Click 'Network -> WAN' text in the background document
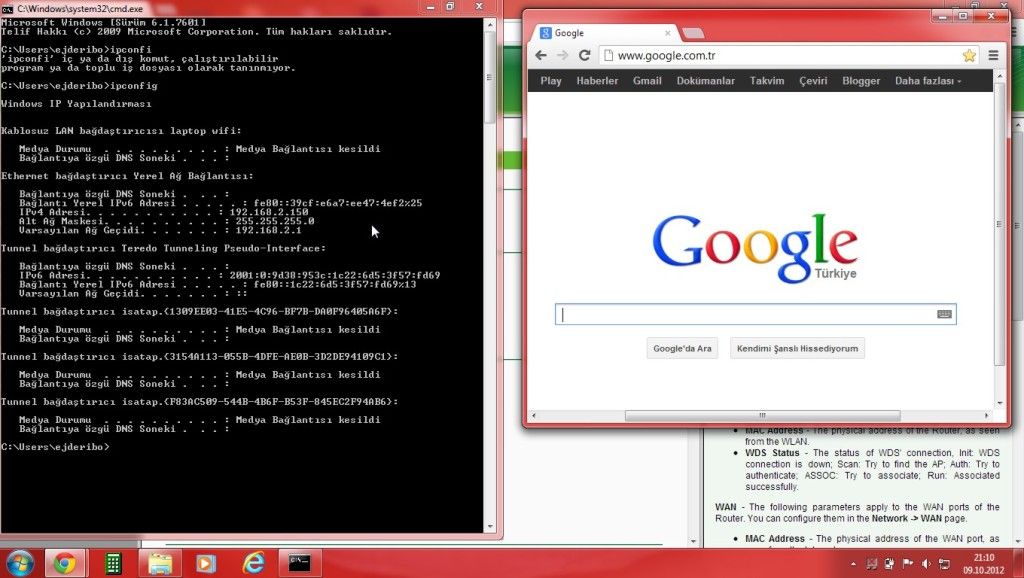This screenshot has width=1024, height=578. [x=906, y=519]
